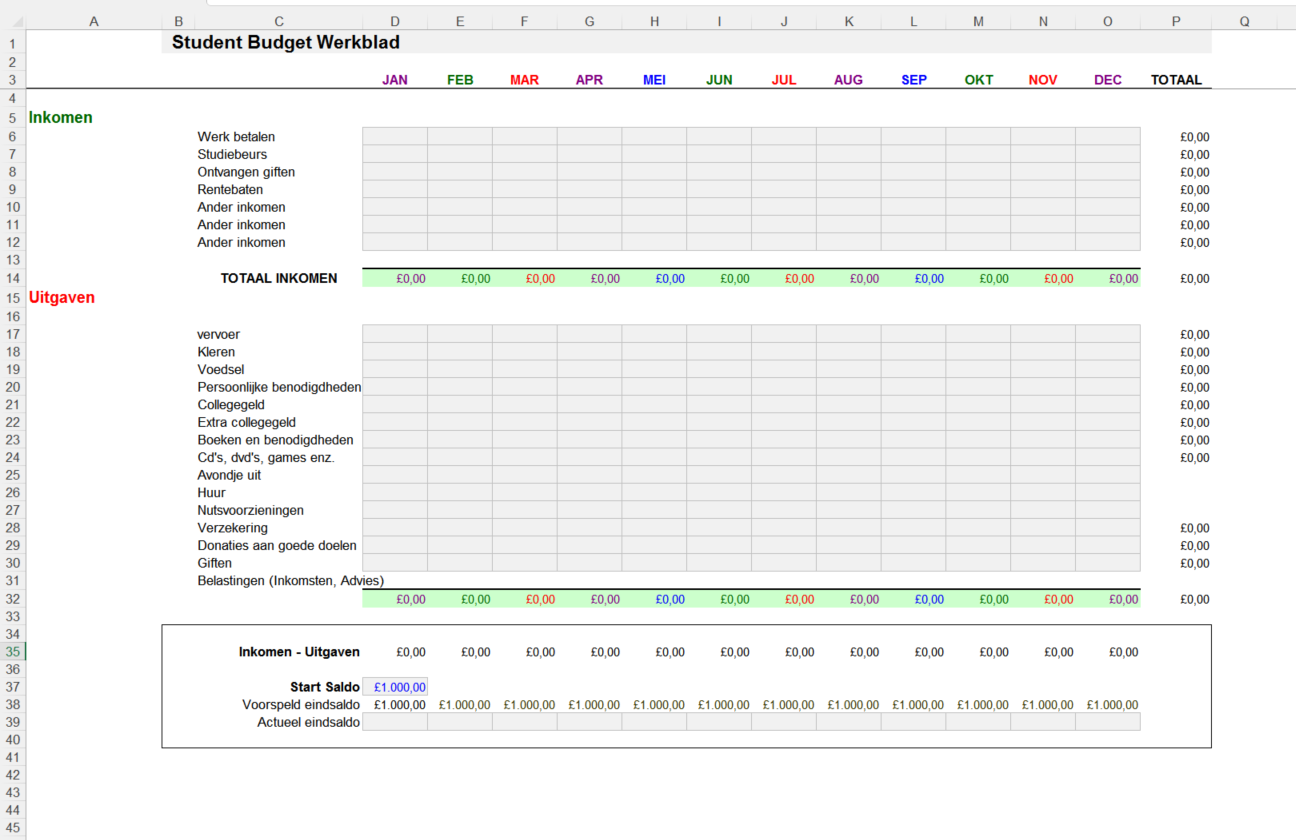Select the DEC Voorspeld eindsaldo value

pyautogui.click(x=1112, y=705)
